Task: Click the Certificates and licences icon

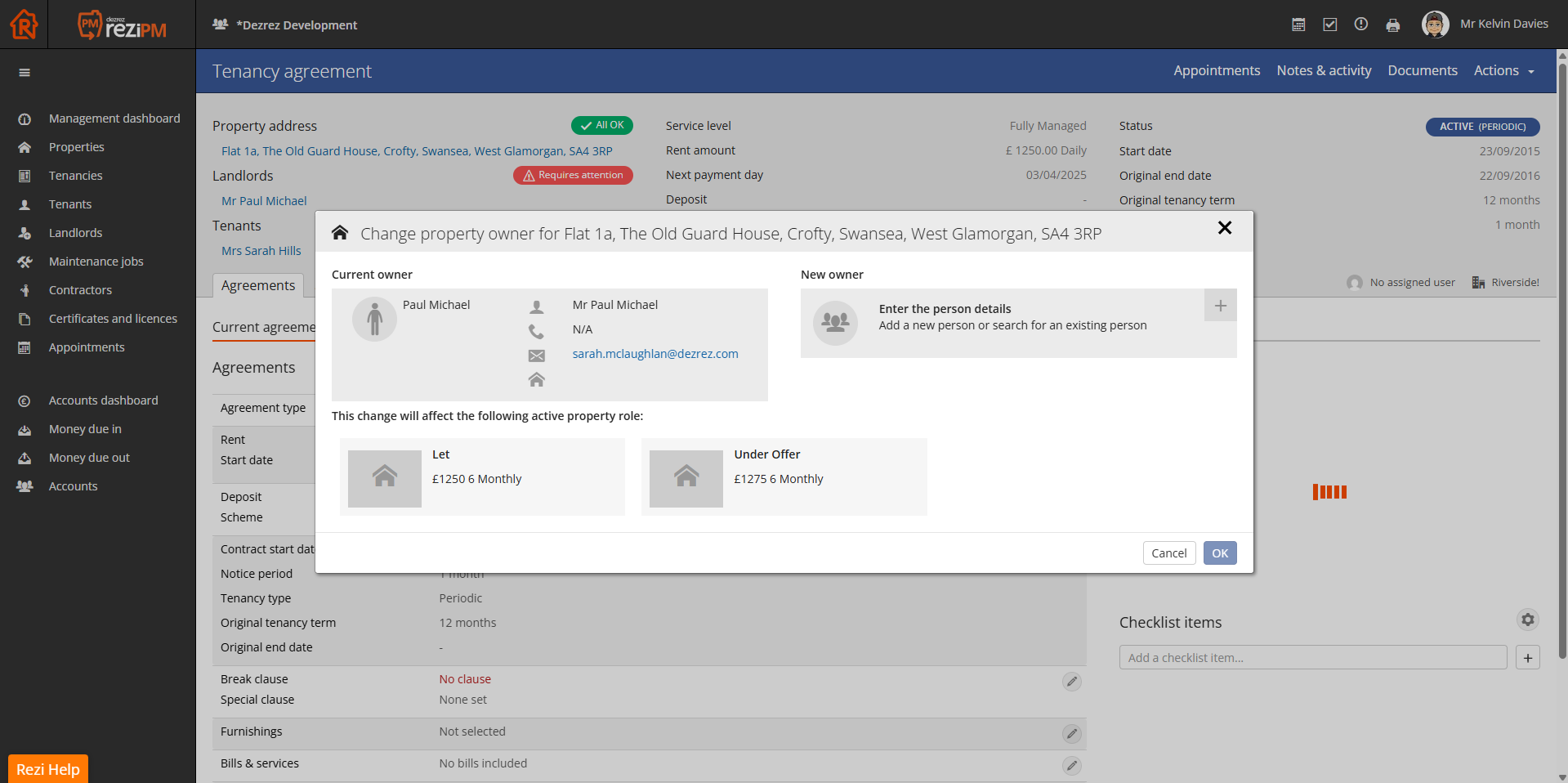Action: (x=25, y=320)
